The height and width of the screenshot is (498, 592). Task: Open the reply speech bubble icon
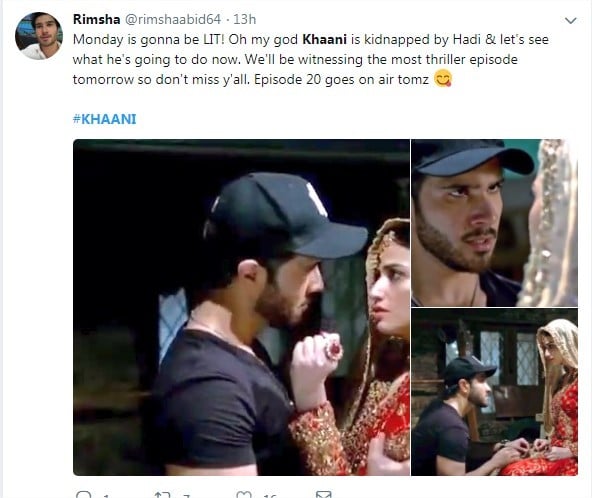coord(83,495)
